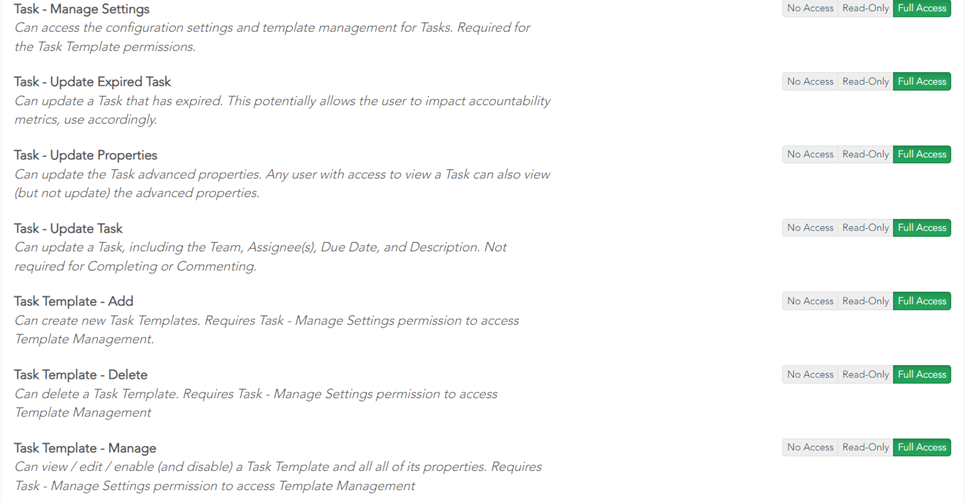Image resolution: width=975 pixels, height=502 pixels.
Task: Choose No Access for Task - Update Expired Task
Action: (x=810, y=81)
